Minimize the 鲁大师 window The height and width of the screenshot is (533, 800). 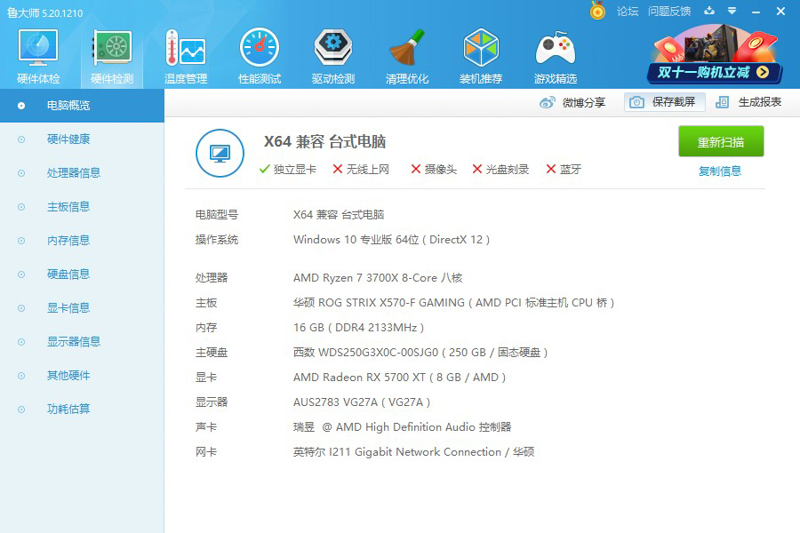click(756, 11)
